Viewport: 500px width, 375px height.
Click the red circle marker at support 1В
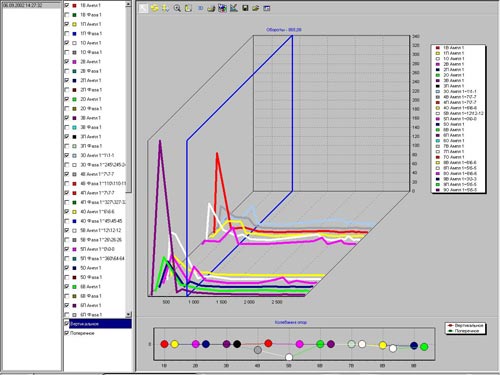tap(164, 344)
